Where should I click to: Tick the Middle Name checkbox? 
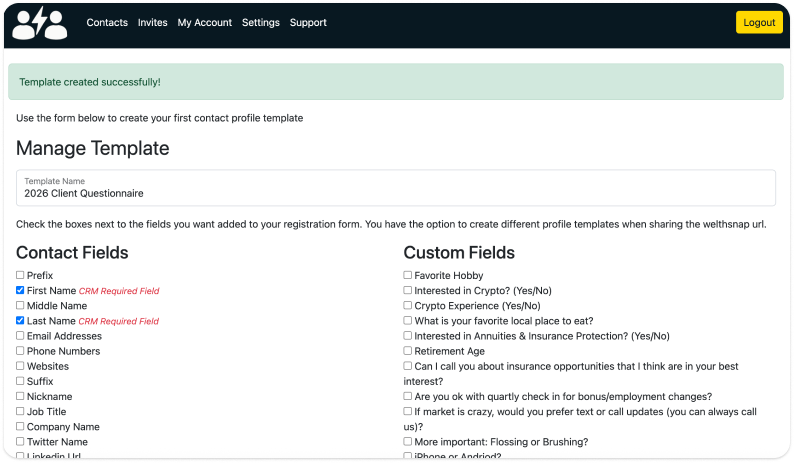coord(21,306)
